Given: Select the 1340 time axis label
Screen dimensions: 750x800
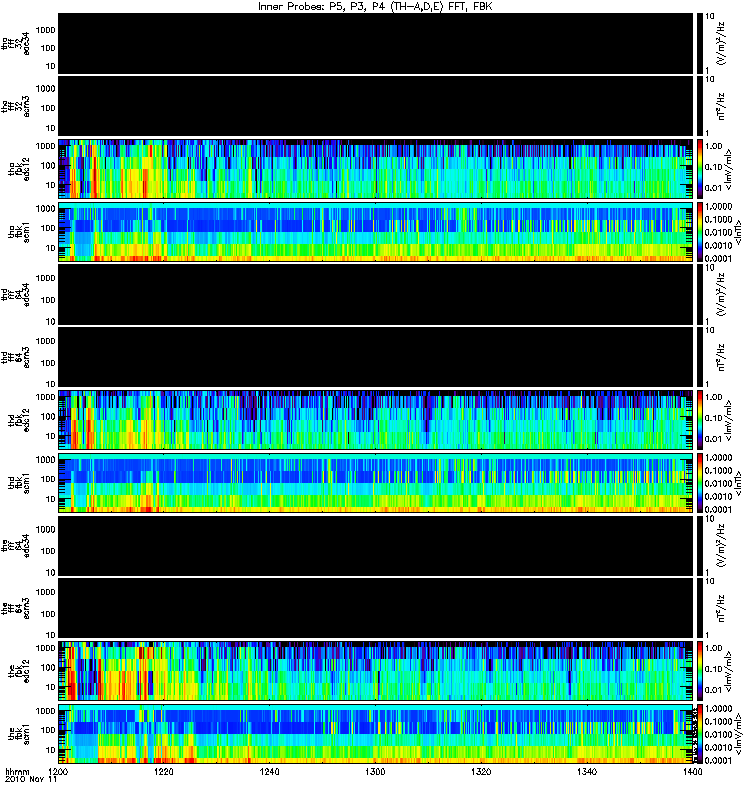Looking at the screenshot, I should 587,771.
